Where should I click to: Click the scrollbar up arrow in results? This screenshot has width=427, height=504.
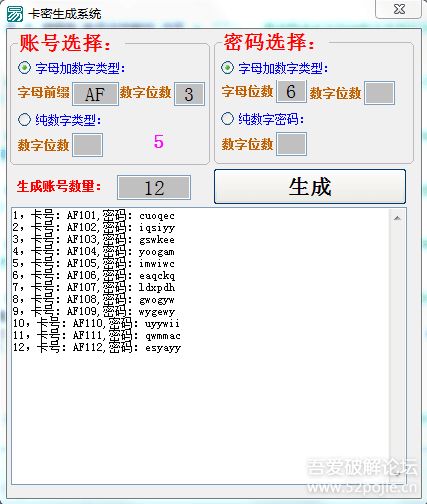[x=397, y=218]
